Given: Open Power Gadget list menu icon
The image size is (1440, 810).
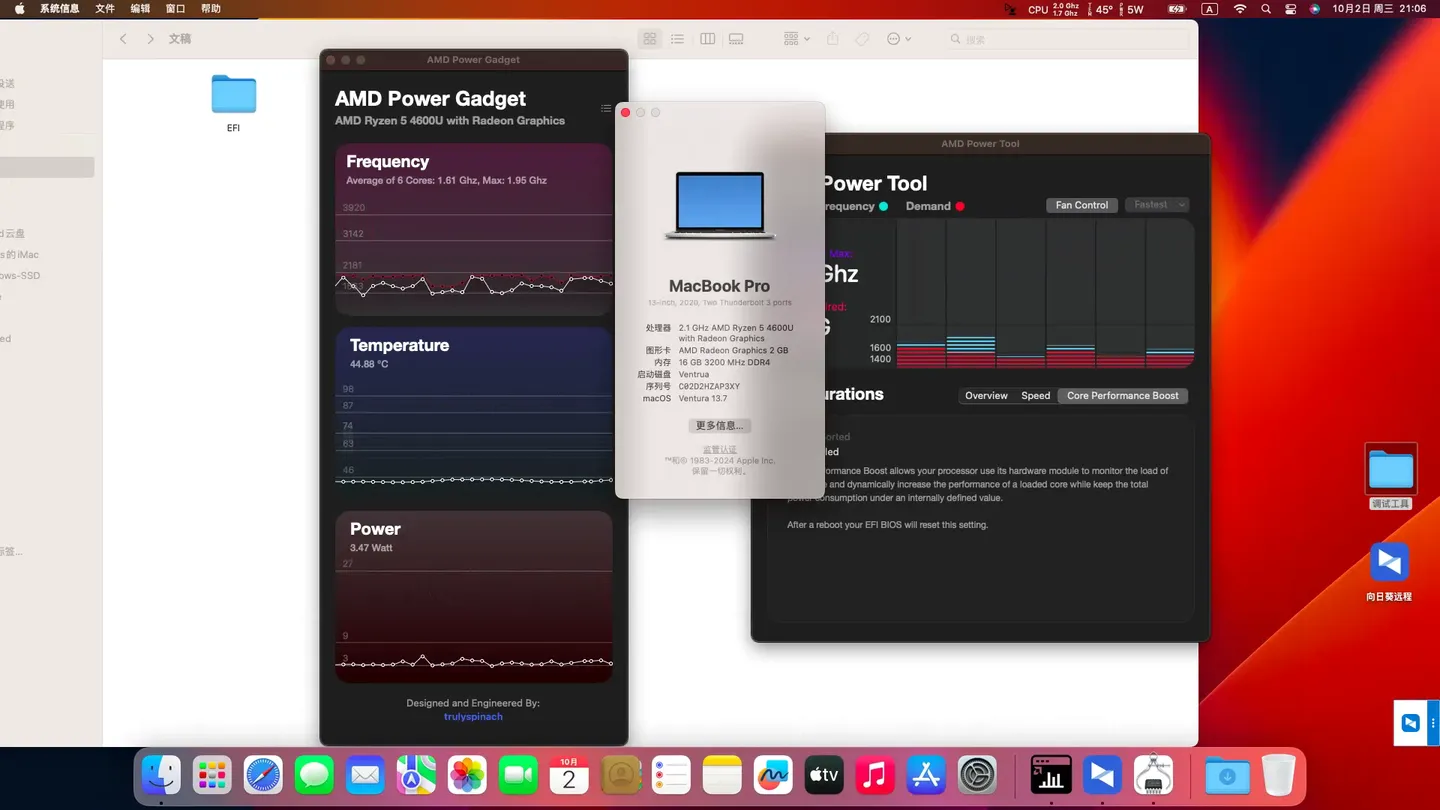Looking at the screenshot, I should (606, 108).
